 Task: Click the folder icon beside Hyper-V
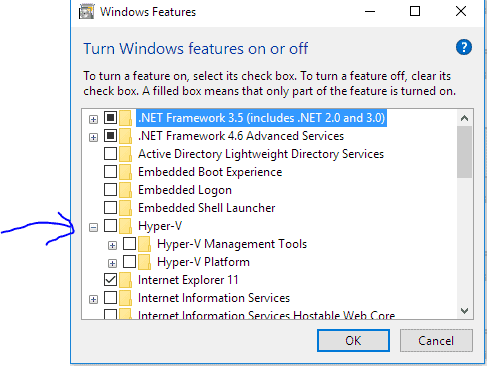(126, 226)
